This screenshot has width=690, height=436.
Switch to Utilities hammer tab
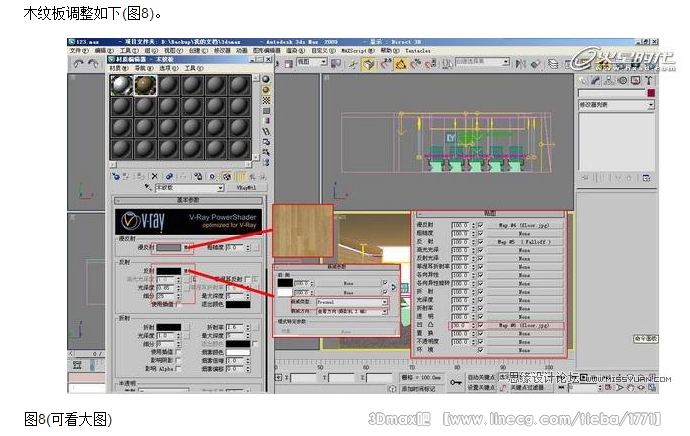[649, 80]
